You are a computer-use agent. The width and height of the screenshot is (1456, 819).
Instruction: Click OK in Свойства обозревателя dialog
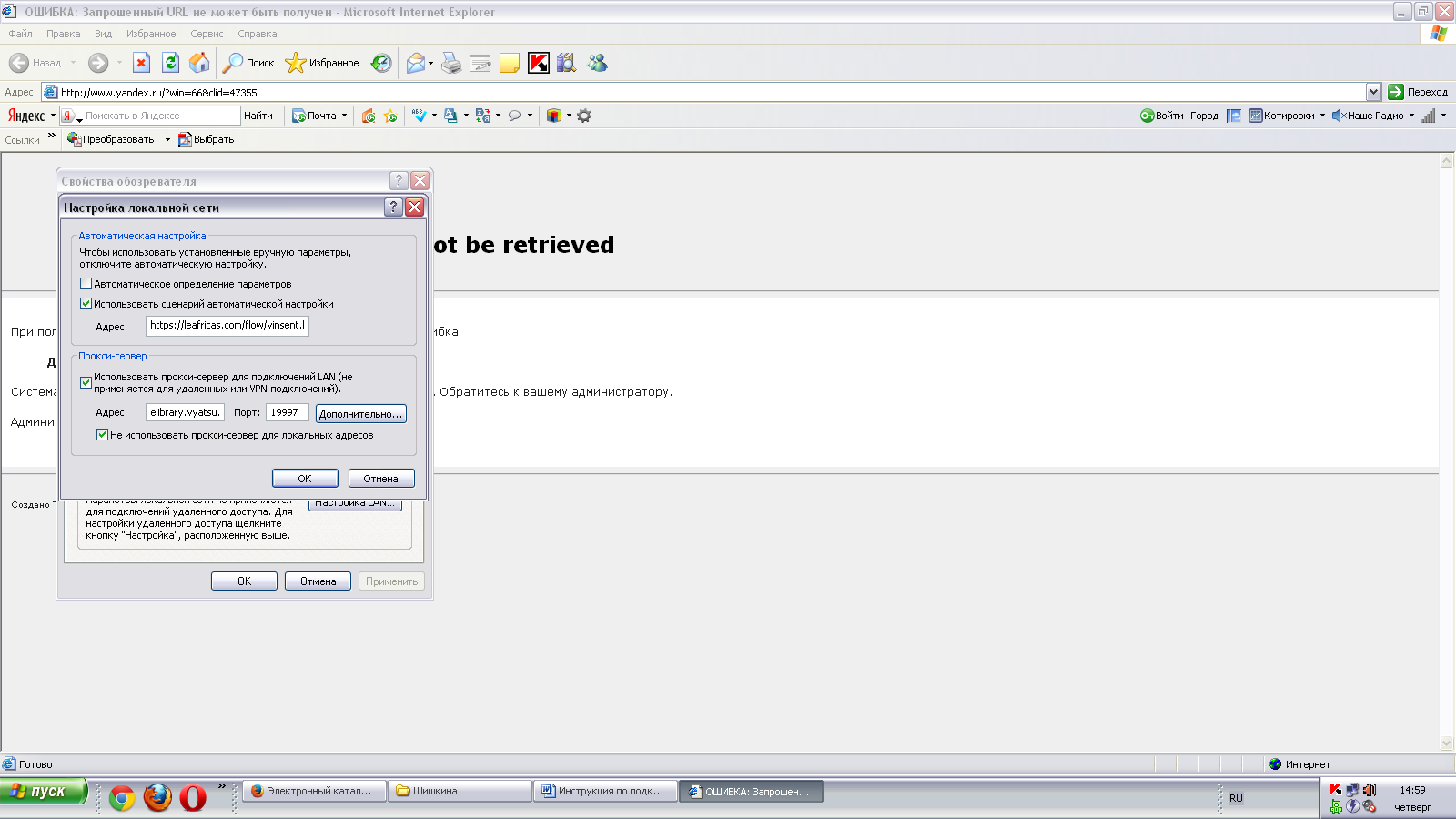244,581
